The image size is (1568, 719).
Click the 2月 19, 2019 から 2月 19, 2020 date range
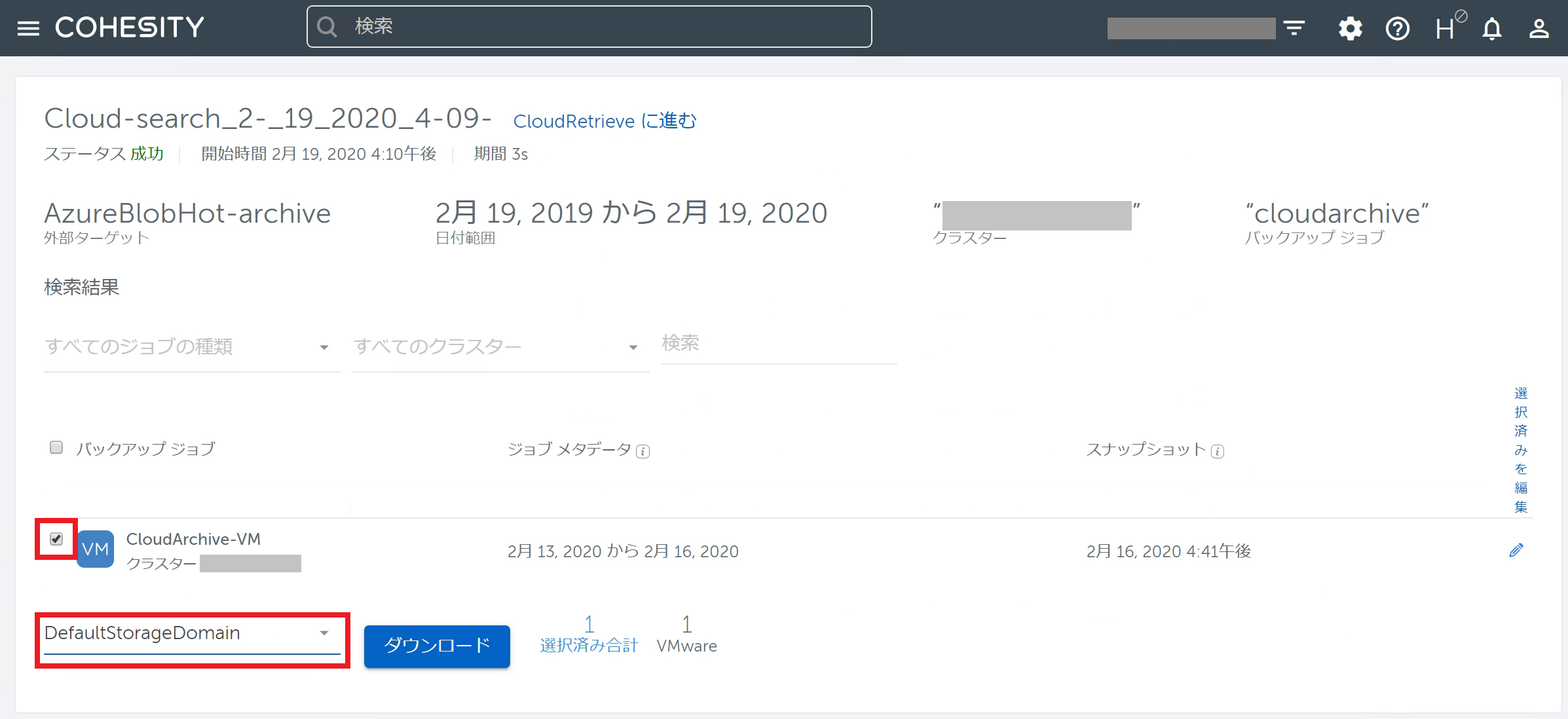pos(631,213)
